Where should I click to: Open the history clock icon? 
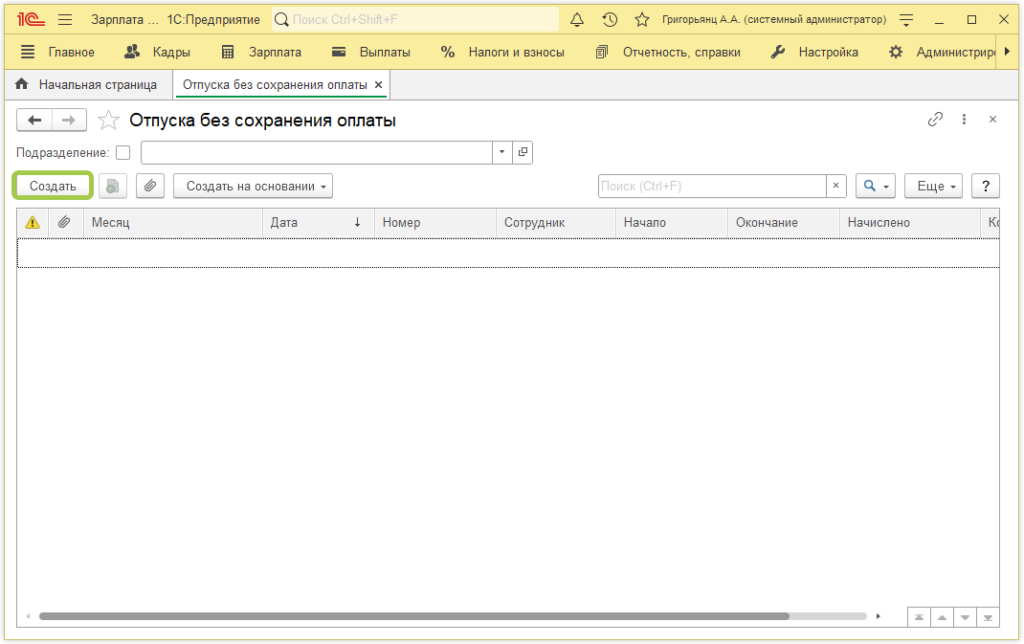coord(609,20)
